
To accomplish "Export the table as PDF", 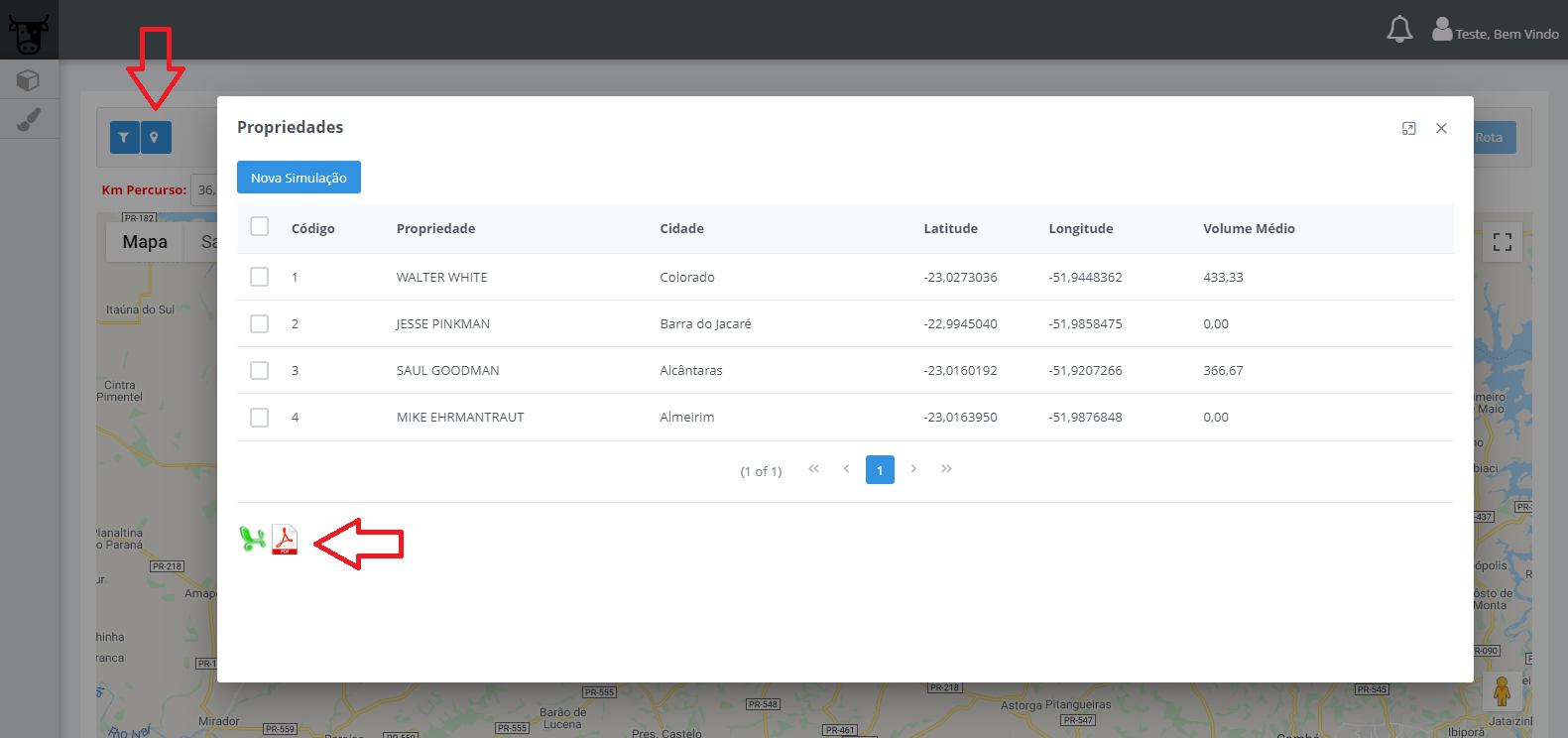I will coord(285,539).
